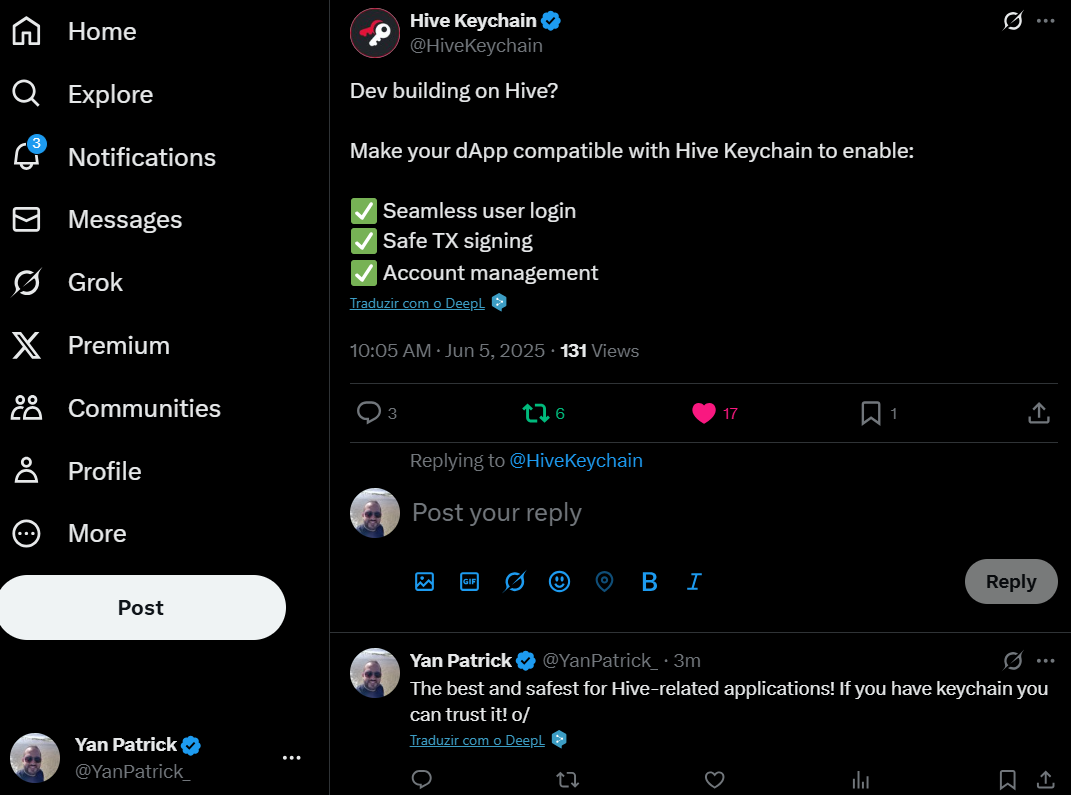This screenshot has height=795, width=1071.
Task: Expand account menu next to @YanPatrick_
Action: click(x=292, y=757)
